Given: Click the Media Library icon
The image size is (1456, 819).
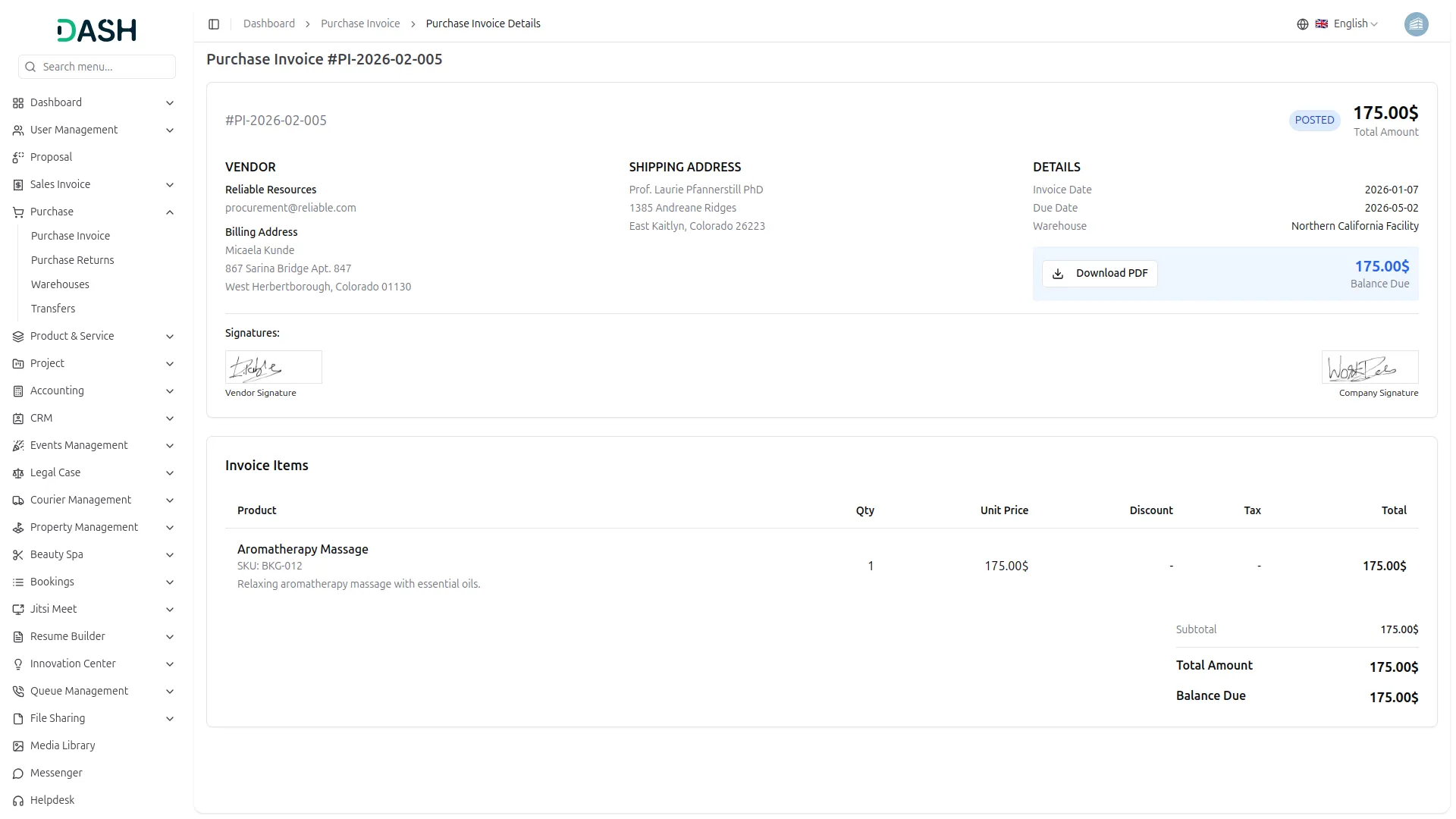Looking at the screenshot, I should coord(18,745).
